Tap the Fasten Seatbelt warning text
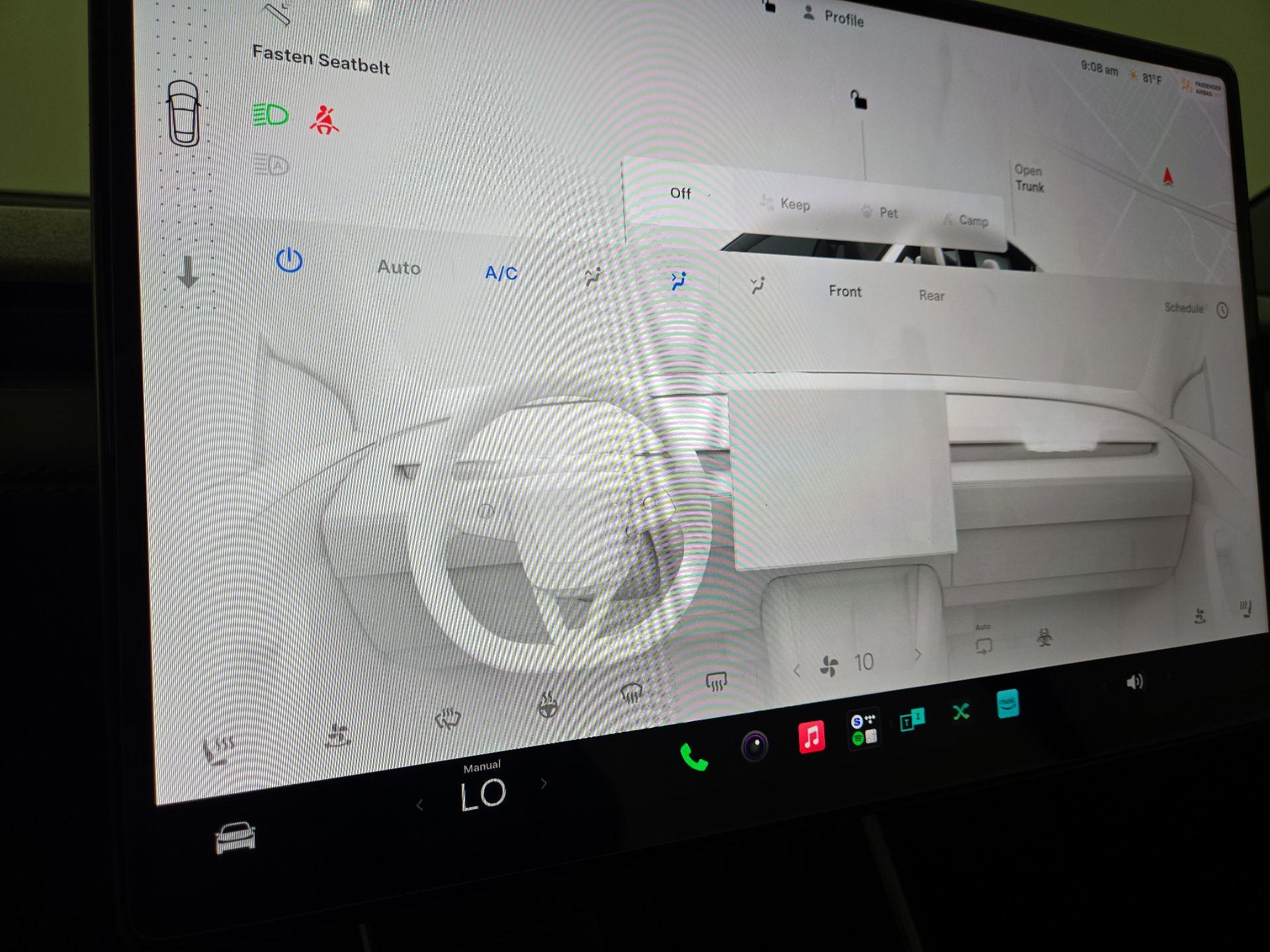Screen dimensions: 1270x952 [x=321, y=59]
